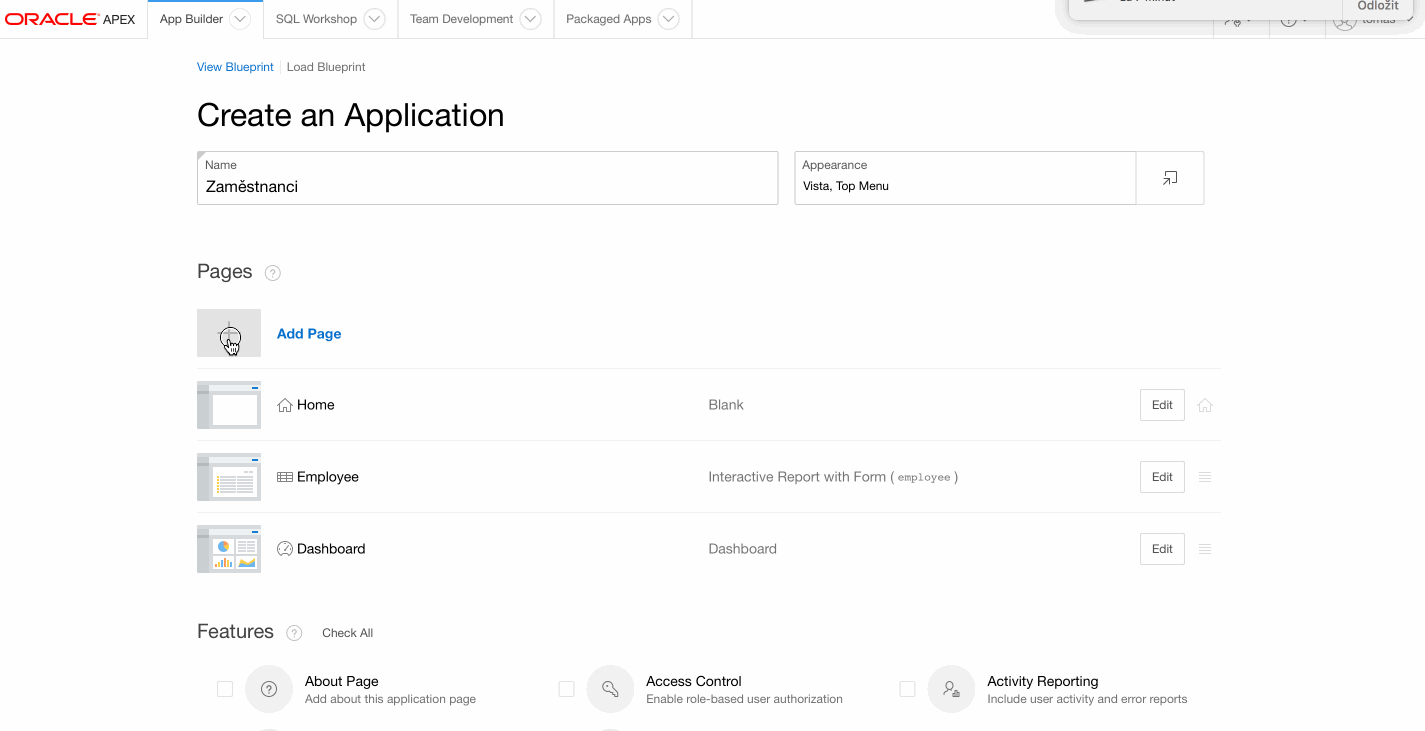The width and height of the screenshot is (1425, 731).
Task: Expand the Packaged Apps dropdown arrow
Action: 669,19
